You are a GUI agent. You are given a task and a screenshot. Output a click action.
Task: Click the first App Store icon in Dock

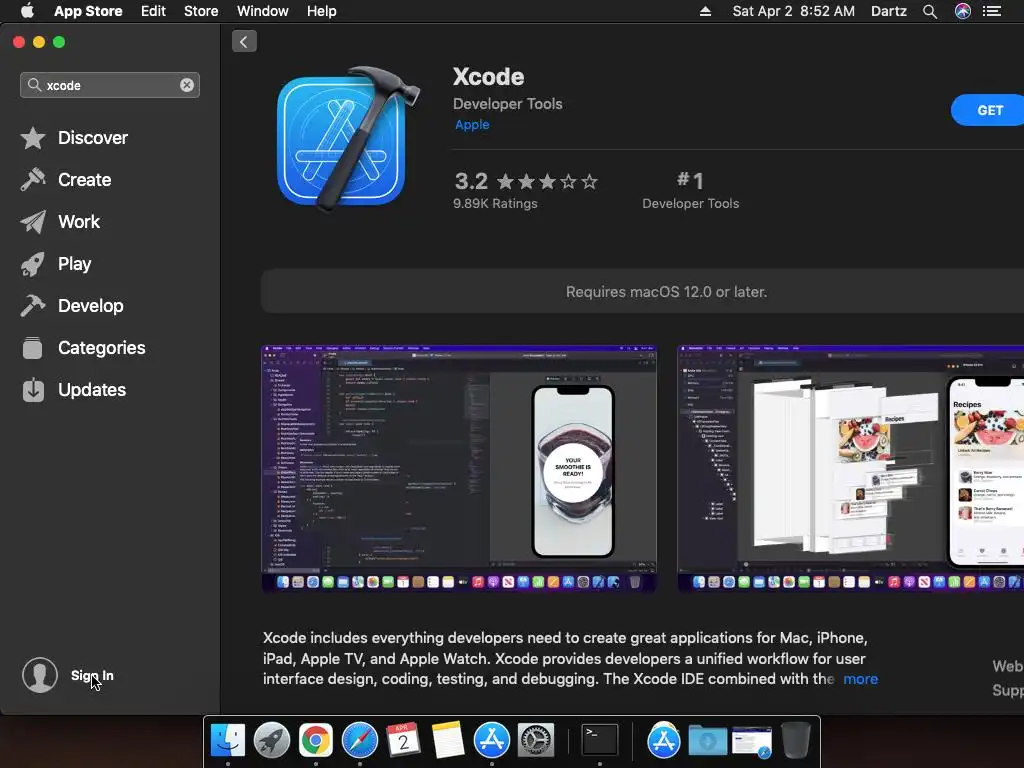tap(492, 741)
